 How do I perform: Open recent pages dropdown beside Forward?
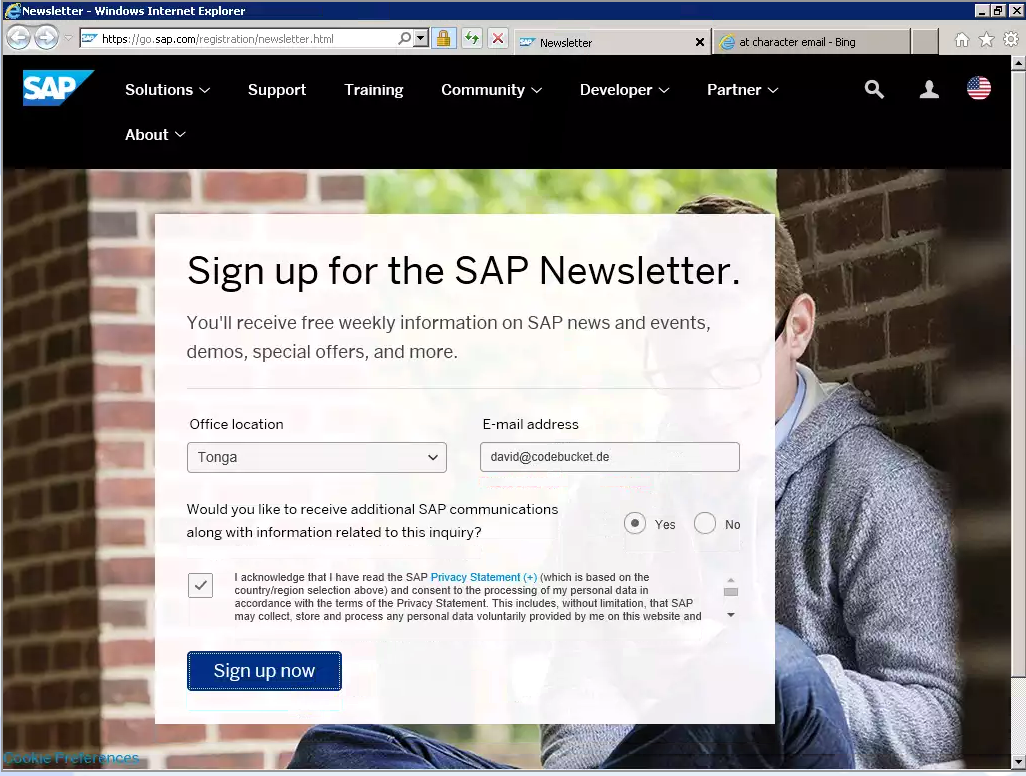[68, 38]
